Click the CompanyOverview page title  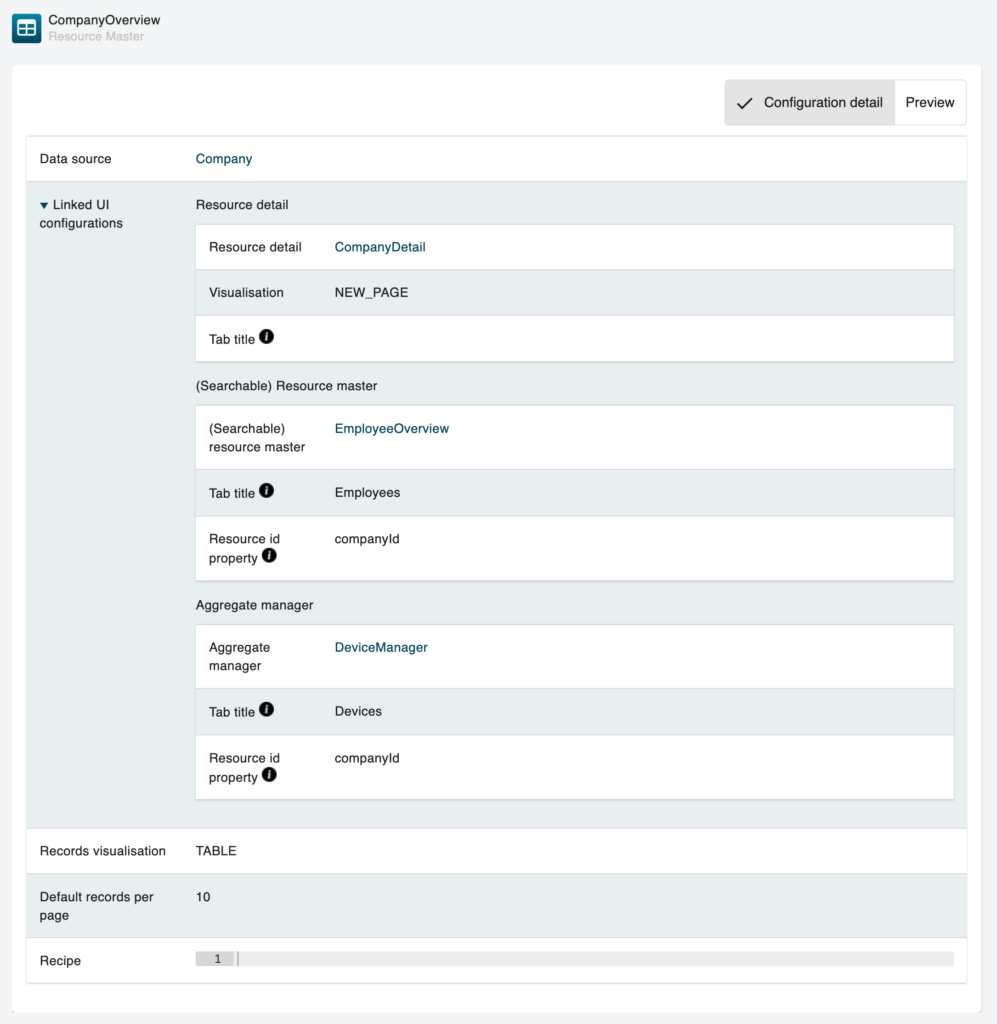(x=104, y=20)
